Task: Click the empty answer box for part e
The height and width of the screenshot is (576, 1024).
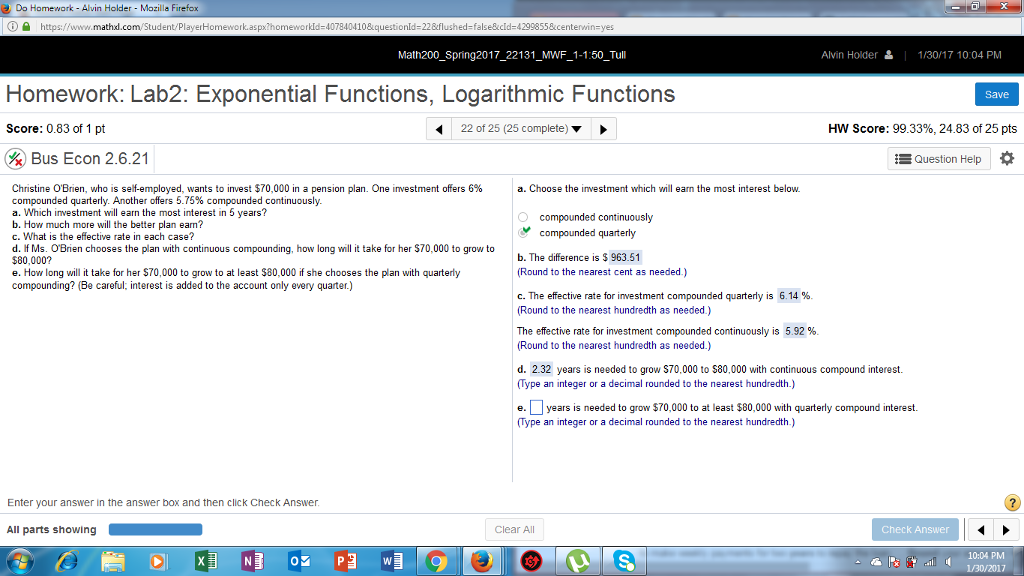Action: click(536, 408)
